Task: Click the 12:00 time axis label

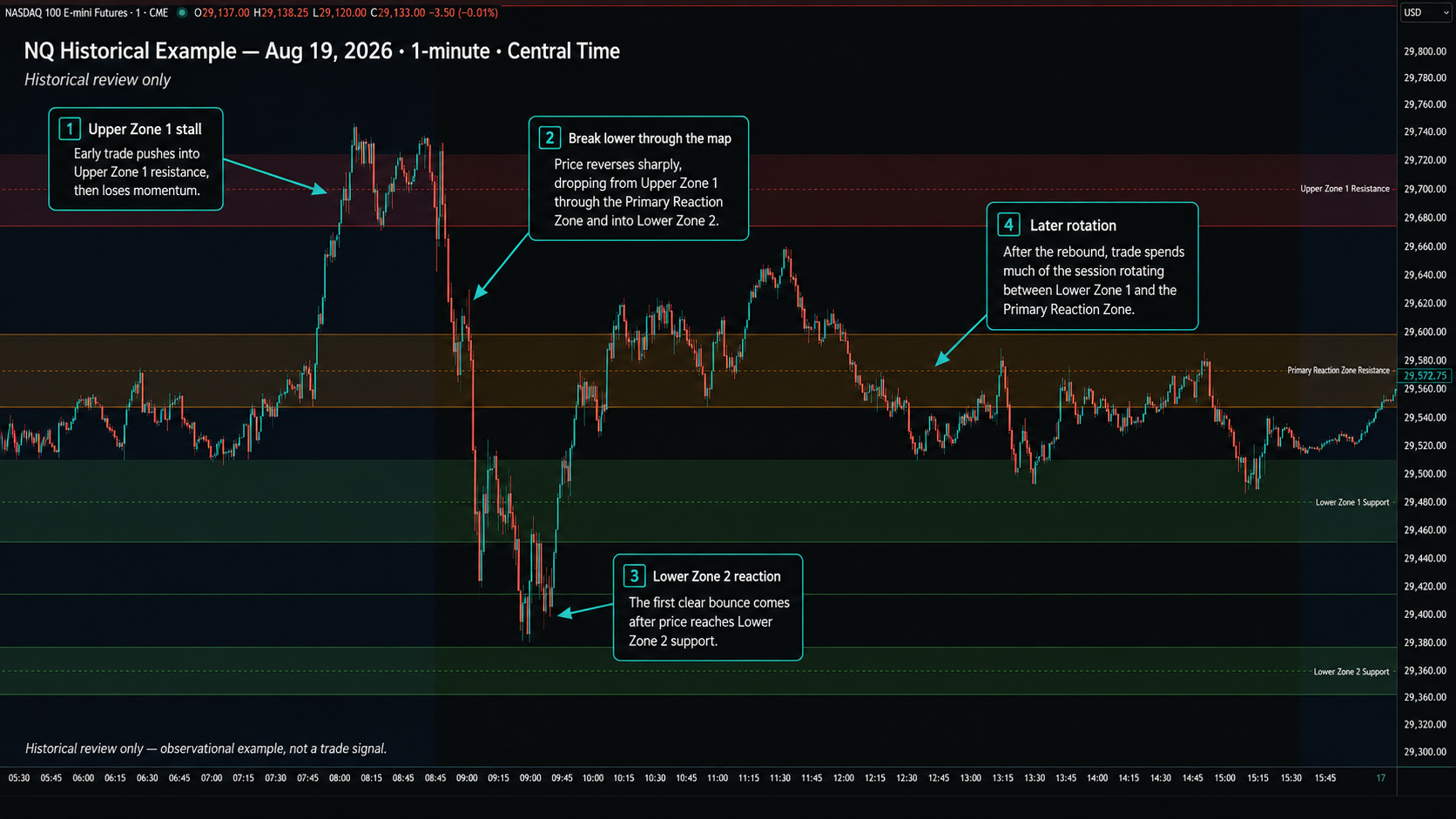Action: click(x=844, y=778)
